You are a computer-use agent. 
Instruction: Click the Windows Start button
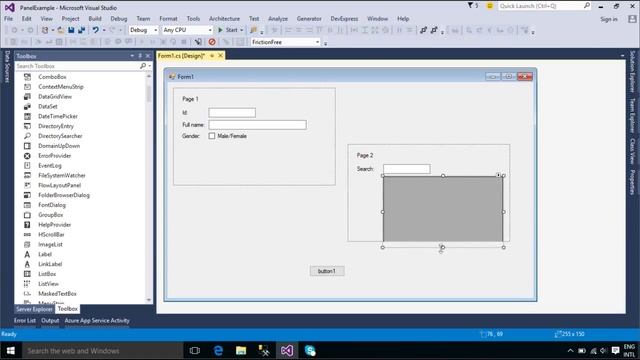click(x=11, y=351)
